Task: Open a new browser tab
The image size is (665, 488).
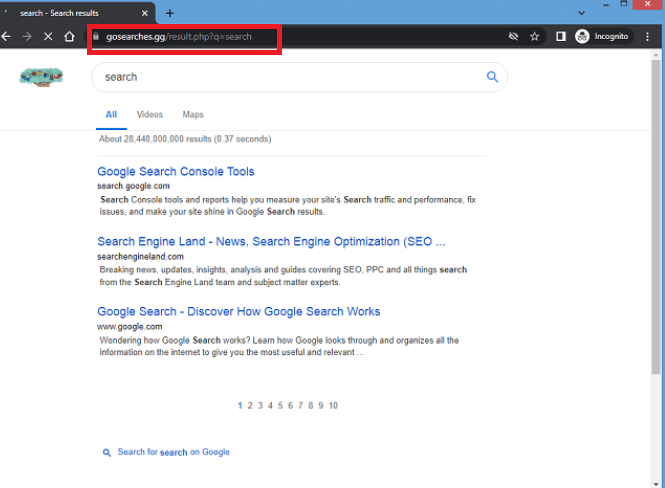Action: 170,13
